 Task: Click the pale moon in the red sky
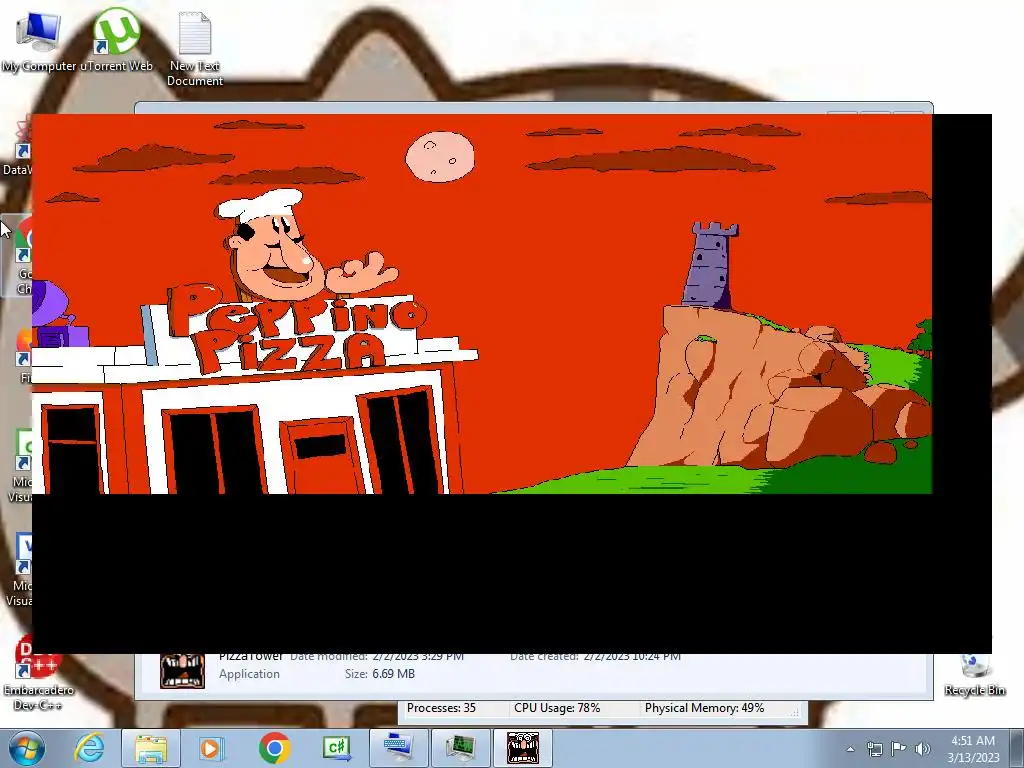(x=440, y=157)
